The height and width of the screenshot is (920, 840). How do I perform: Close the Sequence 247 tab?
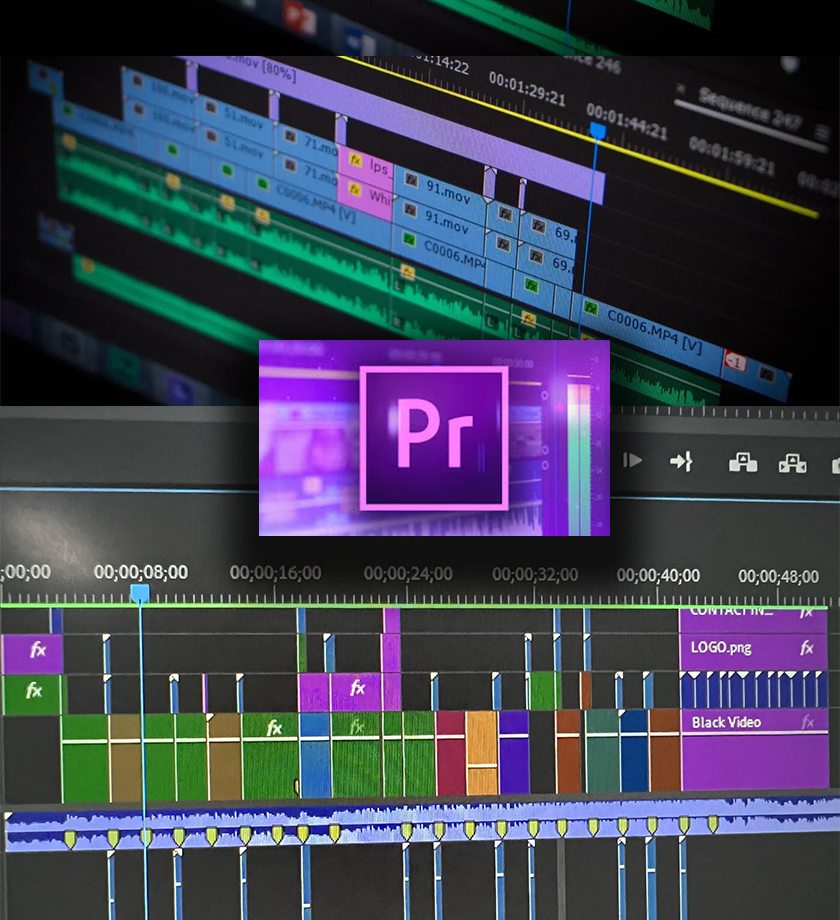tap(682, 89)
